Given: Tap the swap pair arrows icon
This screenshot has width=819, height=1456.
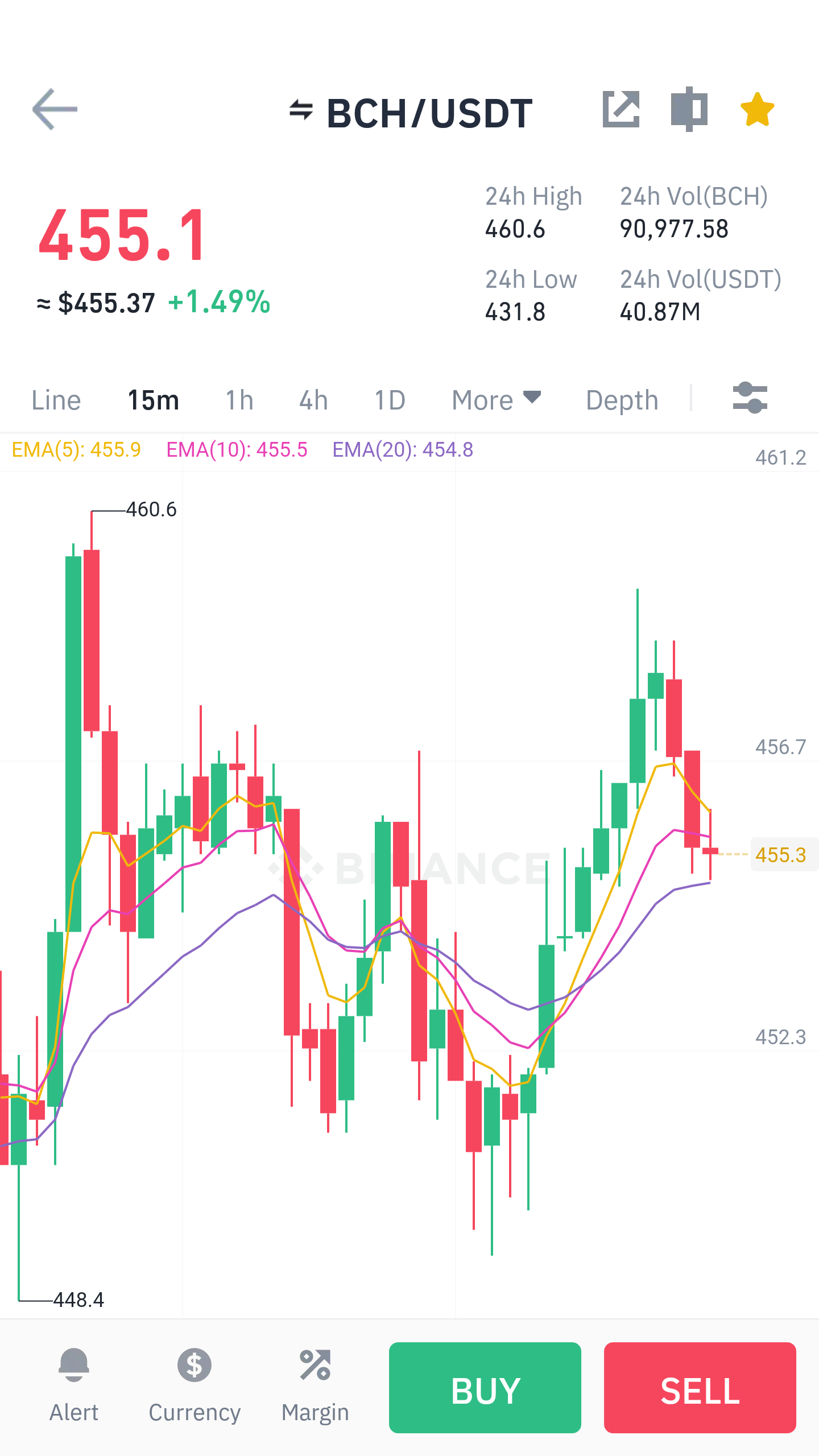Looking at the screenshot, I should click(x=301, y=110).
